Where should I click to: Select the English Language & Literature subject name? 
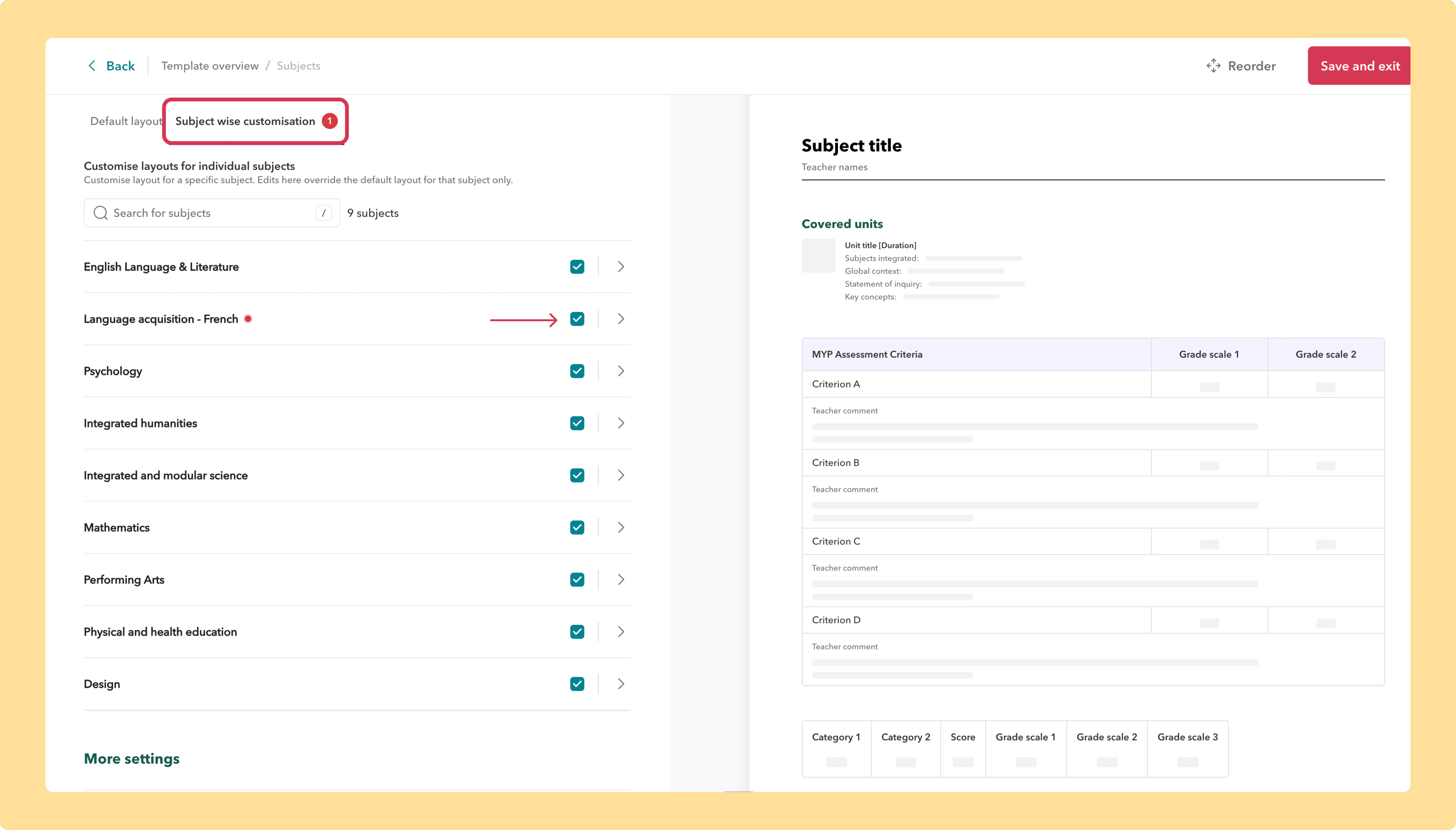[161, 267]
